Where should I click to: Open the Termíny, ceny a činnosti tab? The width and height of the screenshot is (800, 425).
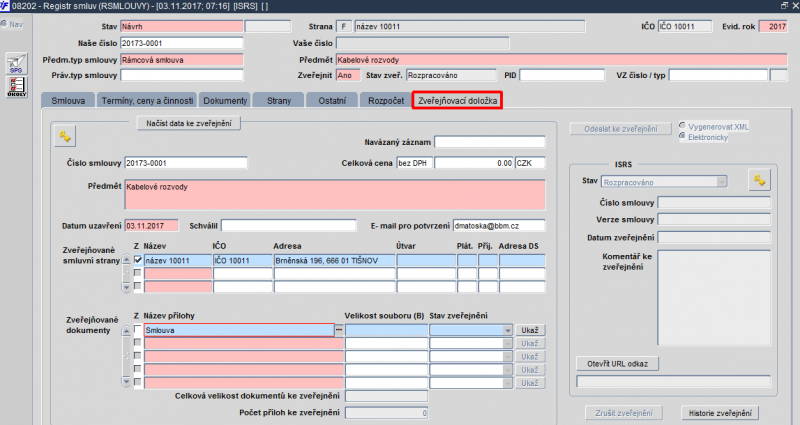(147, 101)
